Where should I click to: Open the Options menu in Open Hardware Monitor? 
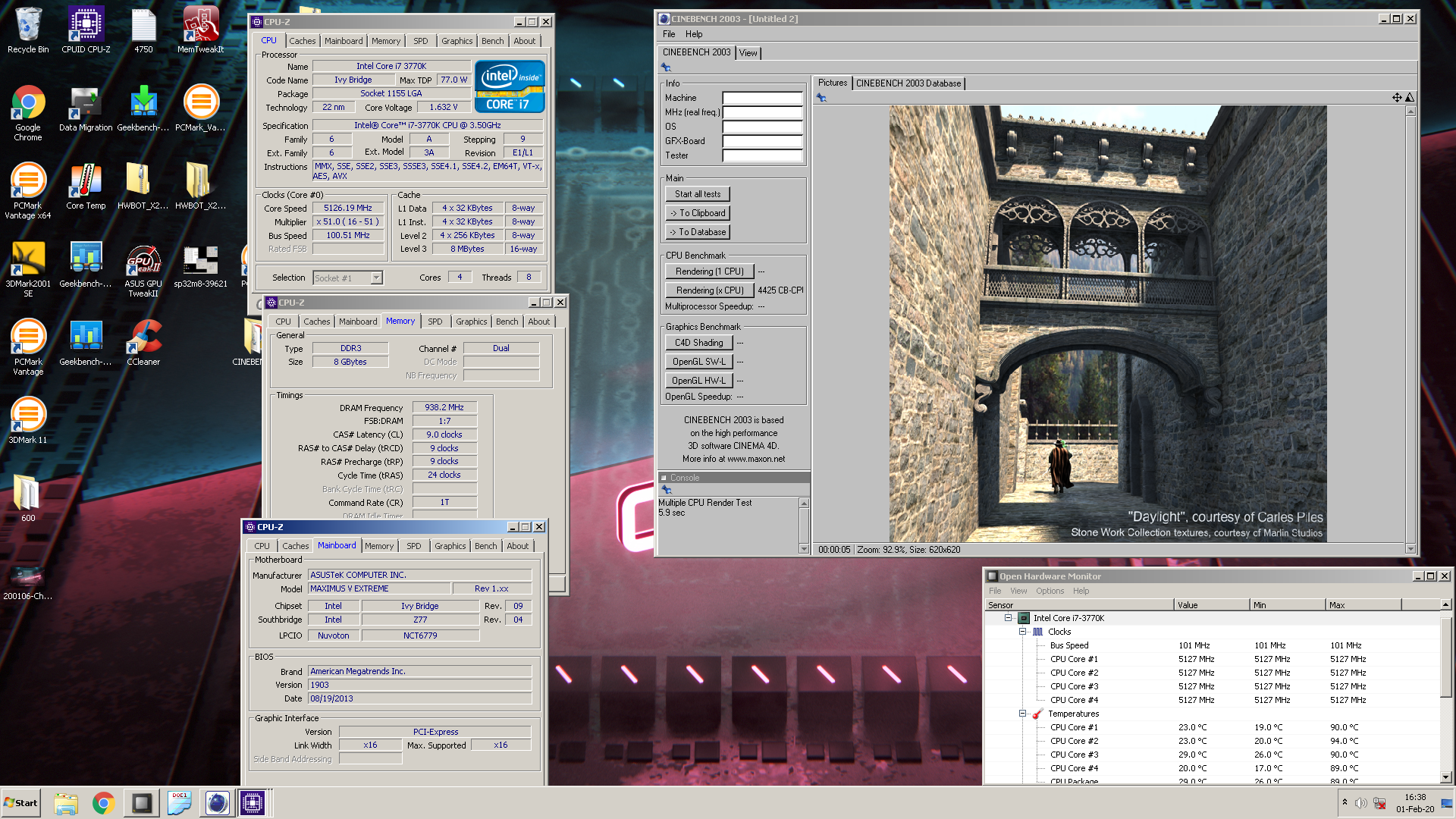coord(1050,591)
